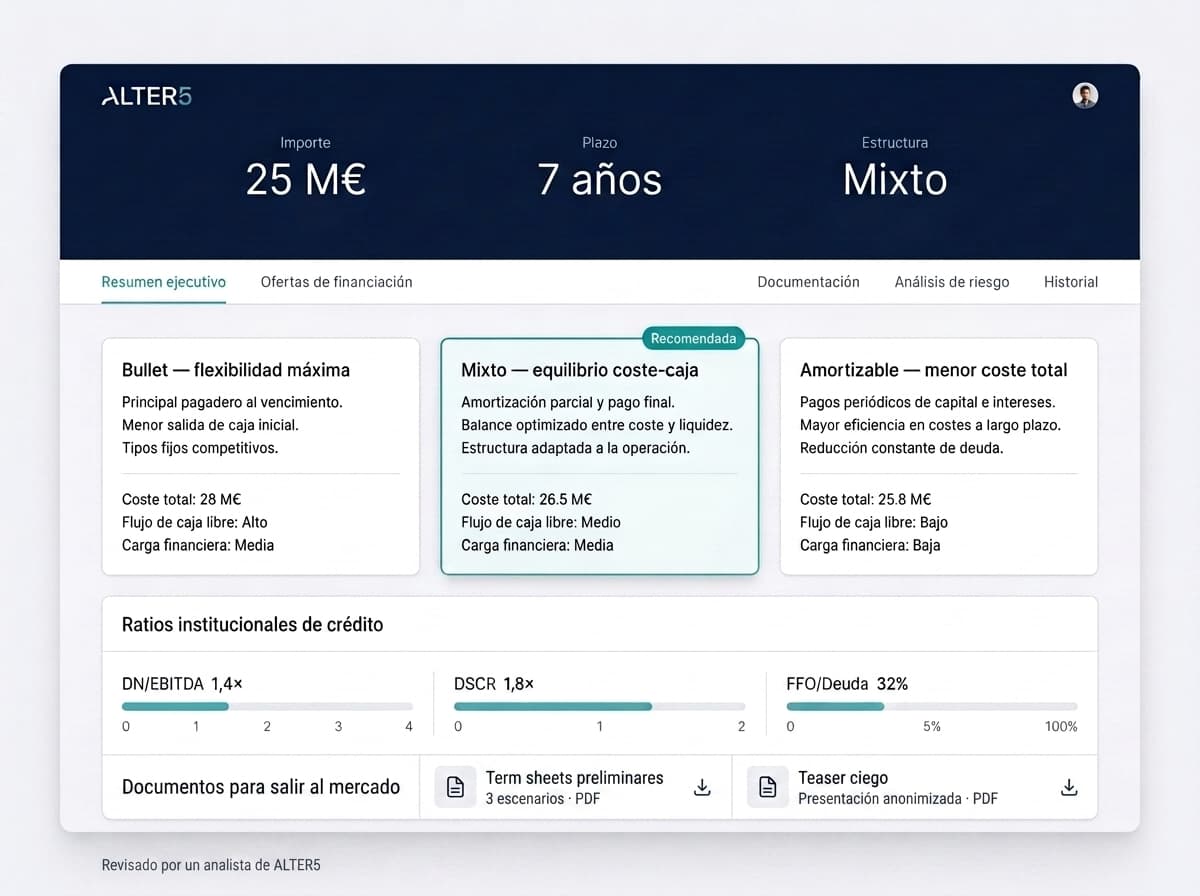Select the Bullet — flexibilidad máxima card
1200x896 pixels.
click(260, 456)
